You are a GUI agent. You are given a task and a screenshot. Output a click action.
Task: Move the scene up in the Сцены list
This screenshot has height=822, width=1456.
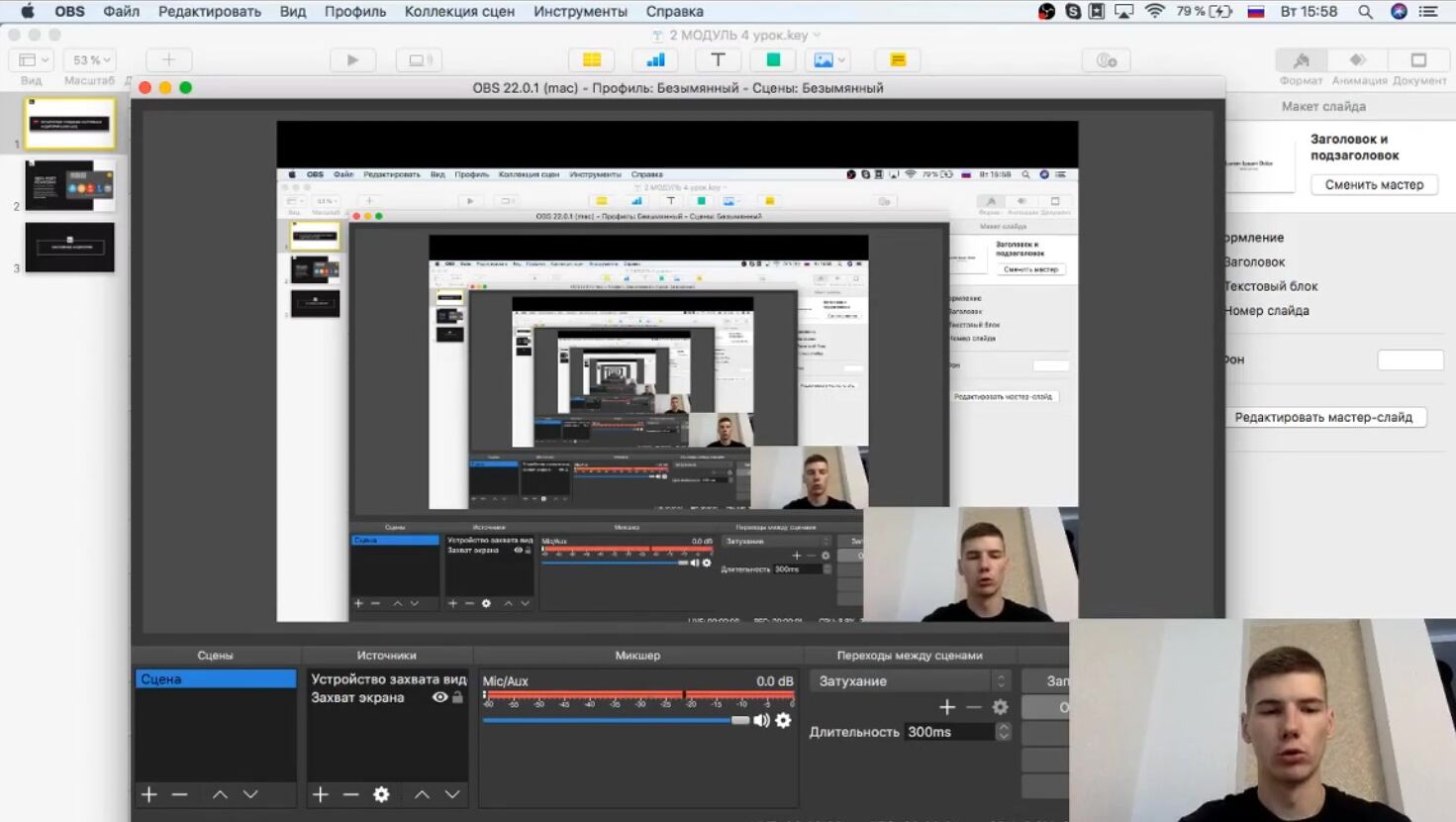220,794
